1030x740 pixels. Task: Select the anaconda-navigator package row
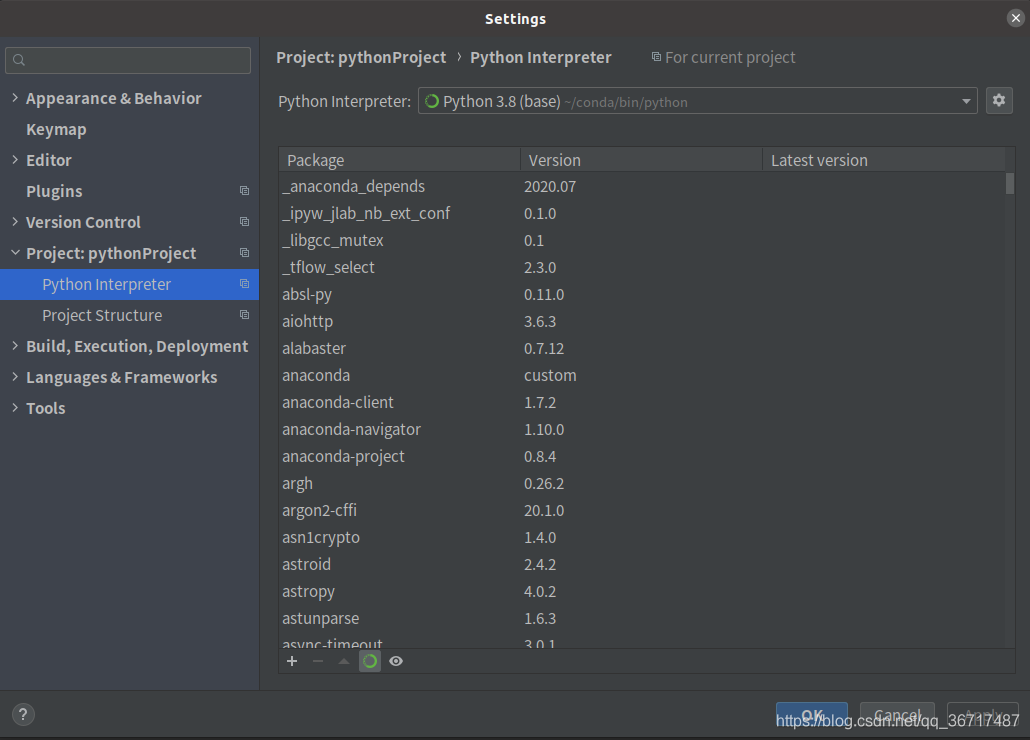click(642, 429)
